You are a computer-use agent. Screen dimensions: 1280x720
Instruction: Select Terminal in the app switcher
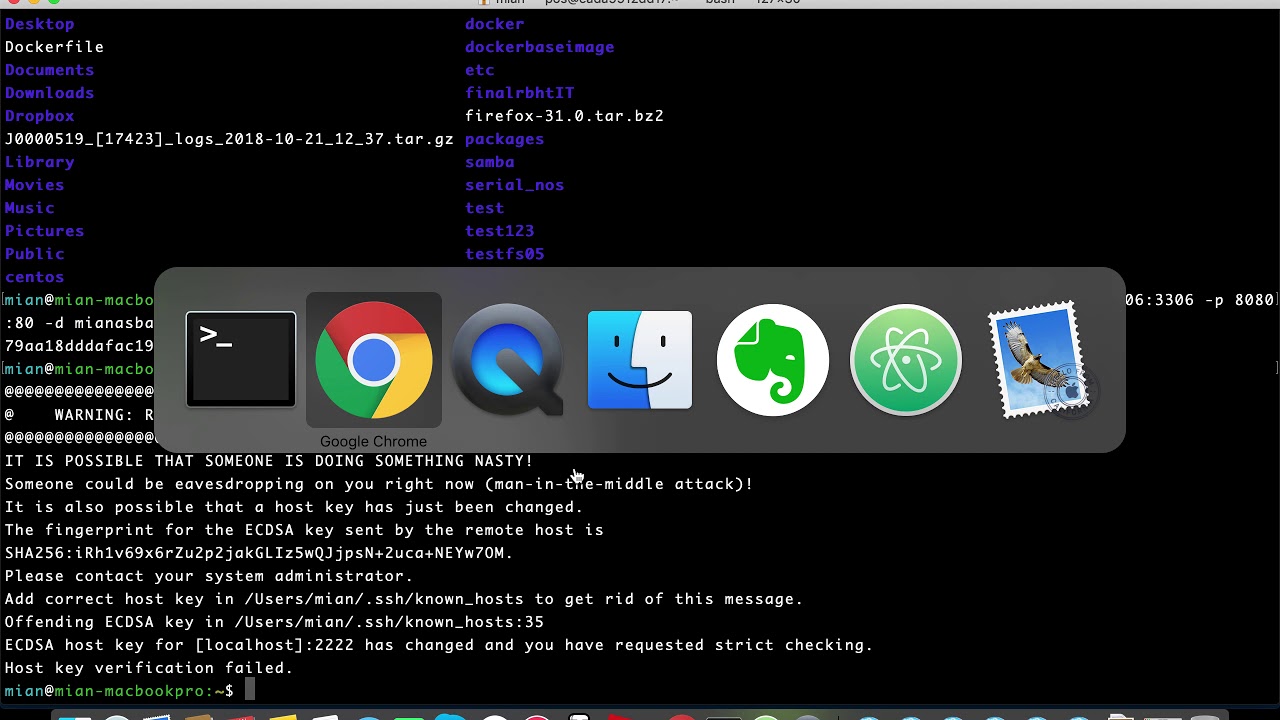[241, 360]
